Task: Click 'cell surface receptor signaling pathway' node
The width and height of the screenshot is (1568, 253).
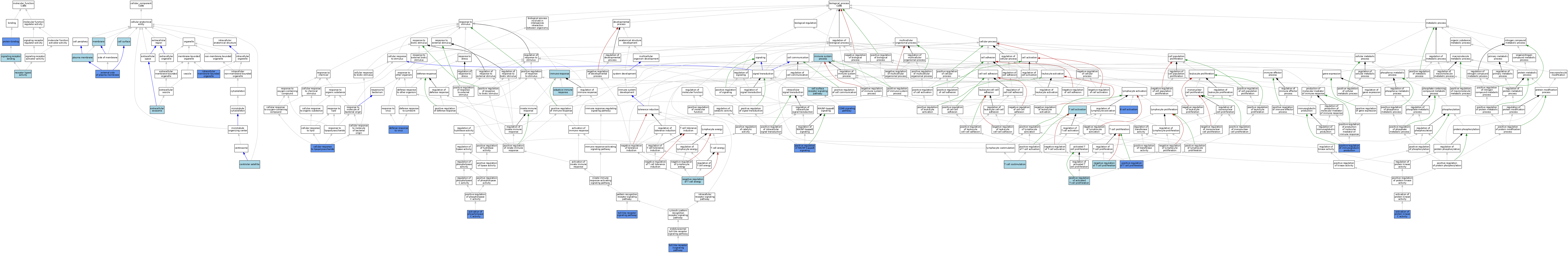Action: pos(818,91)
